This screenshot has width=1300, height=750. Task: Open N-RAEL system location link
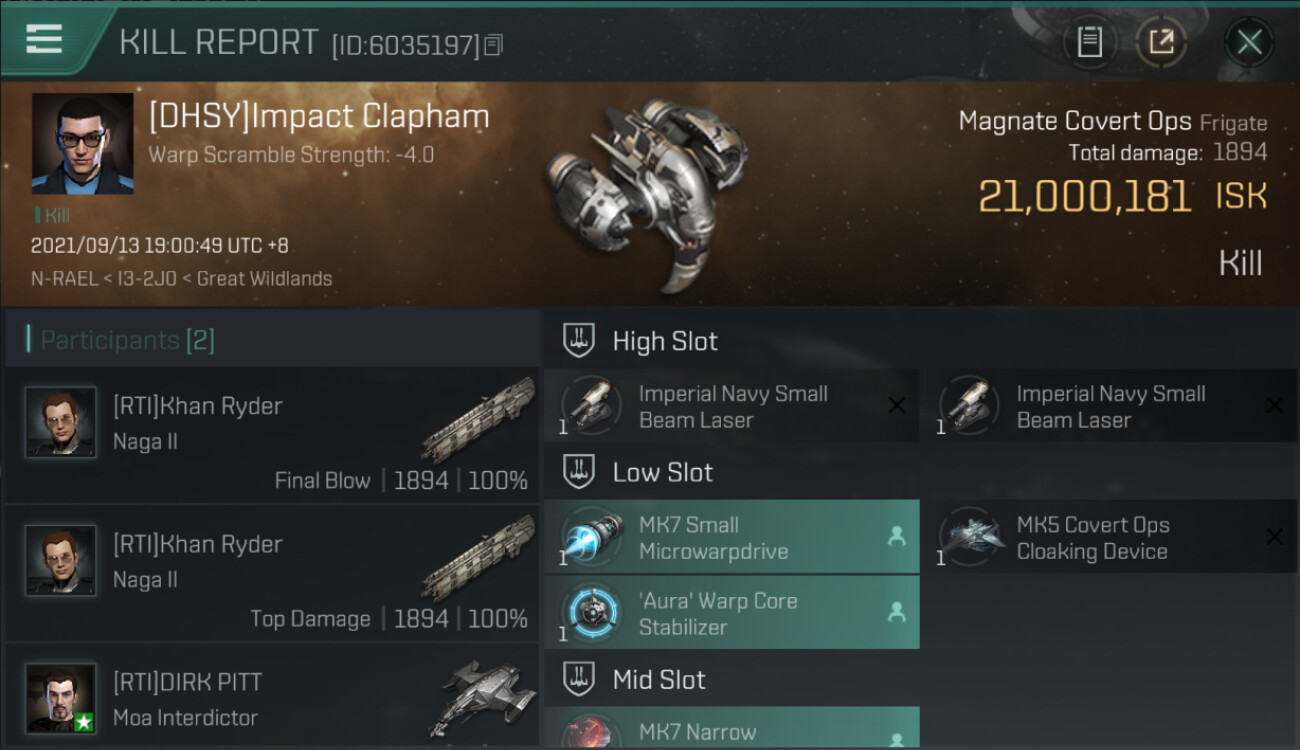[67, 279]
